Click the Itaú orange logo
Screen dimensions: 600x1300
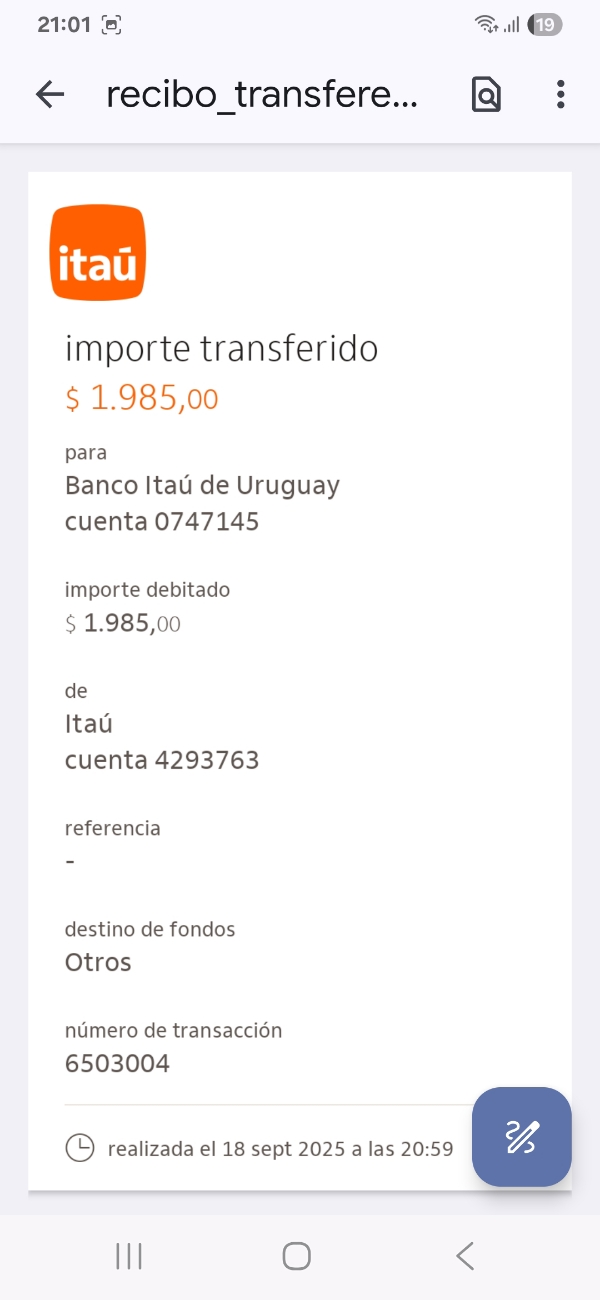tap(98, 252)
